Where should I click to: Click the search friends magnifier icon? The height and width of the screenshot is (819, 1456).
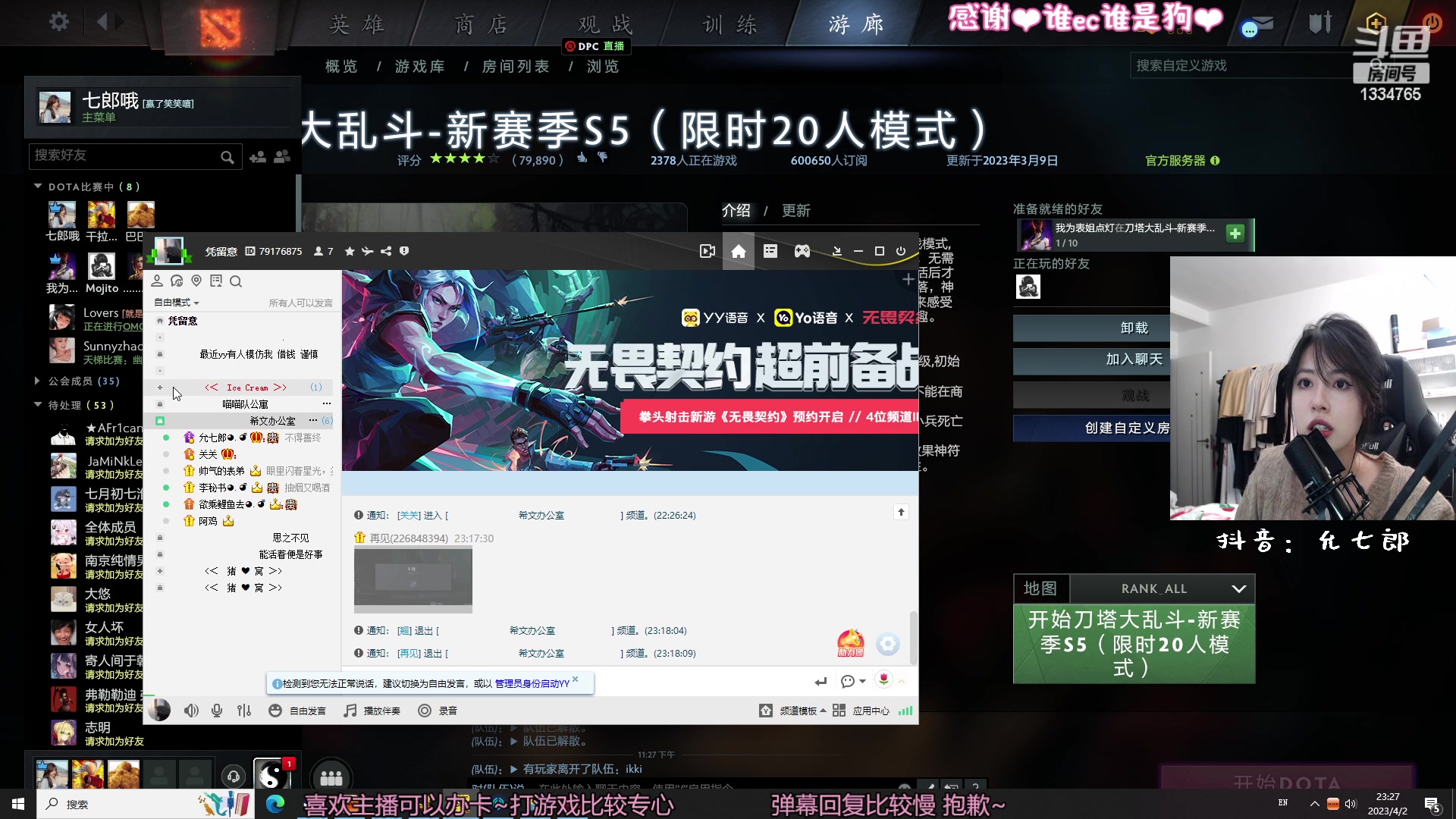[x=227, y=157]
